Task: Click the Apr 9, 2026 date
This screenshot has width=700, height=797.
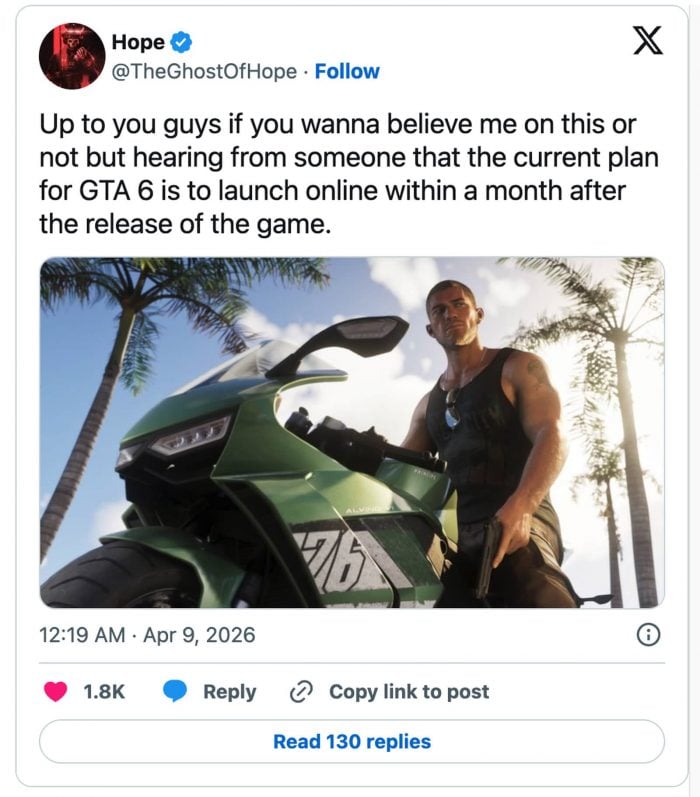Action: 200,635
